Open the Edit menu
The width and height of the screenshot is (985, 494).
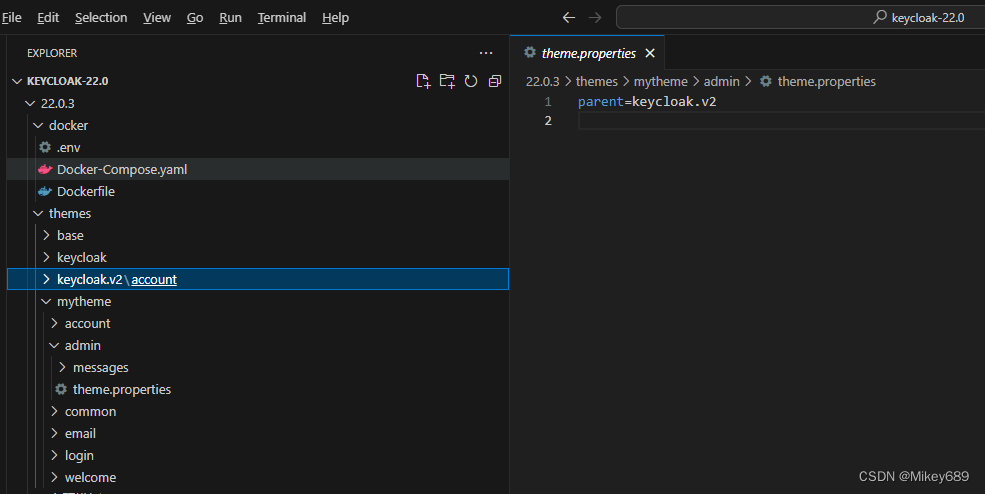48,18
